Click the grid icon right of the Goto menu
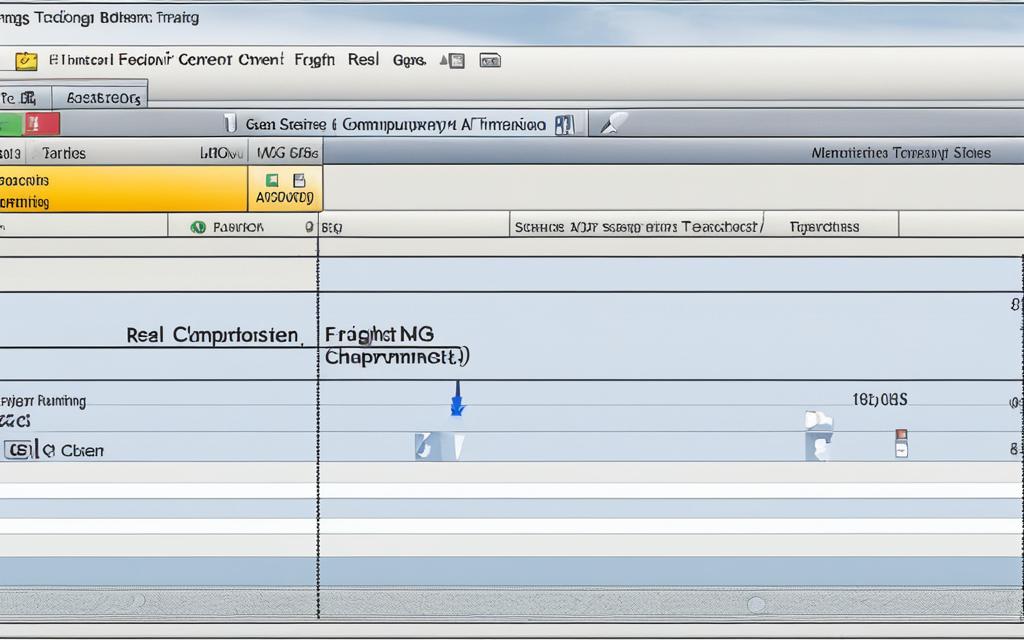This screenshot has width=1024, height=640. click(453, 60)
